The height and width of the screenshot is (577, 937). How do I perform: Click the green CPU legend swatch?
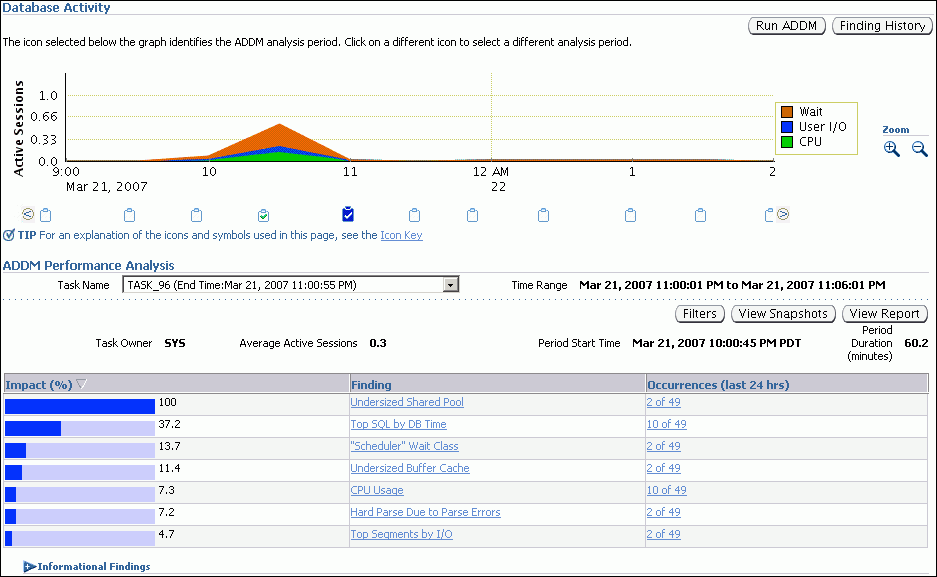pyautogui.click(x=787, y=142)
